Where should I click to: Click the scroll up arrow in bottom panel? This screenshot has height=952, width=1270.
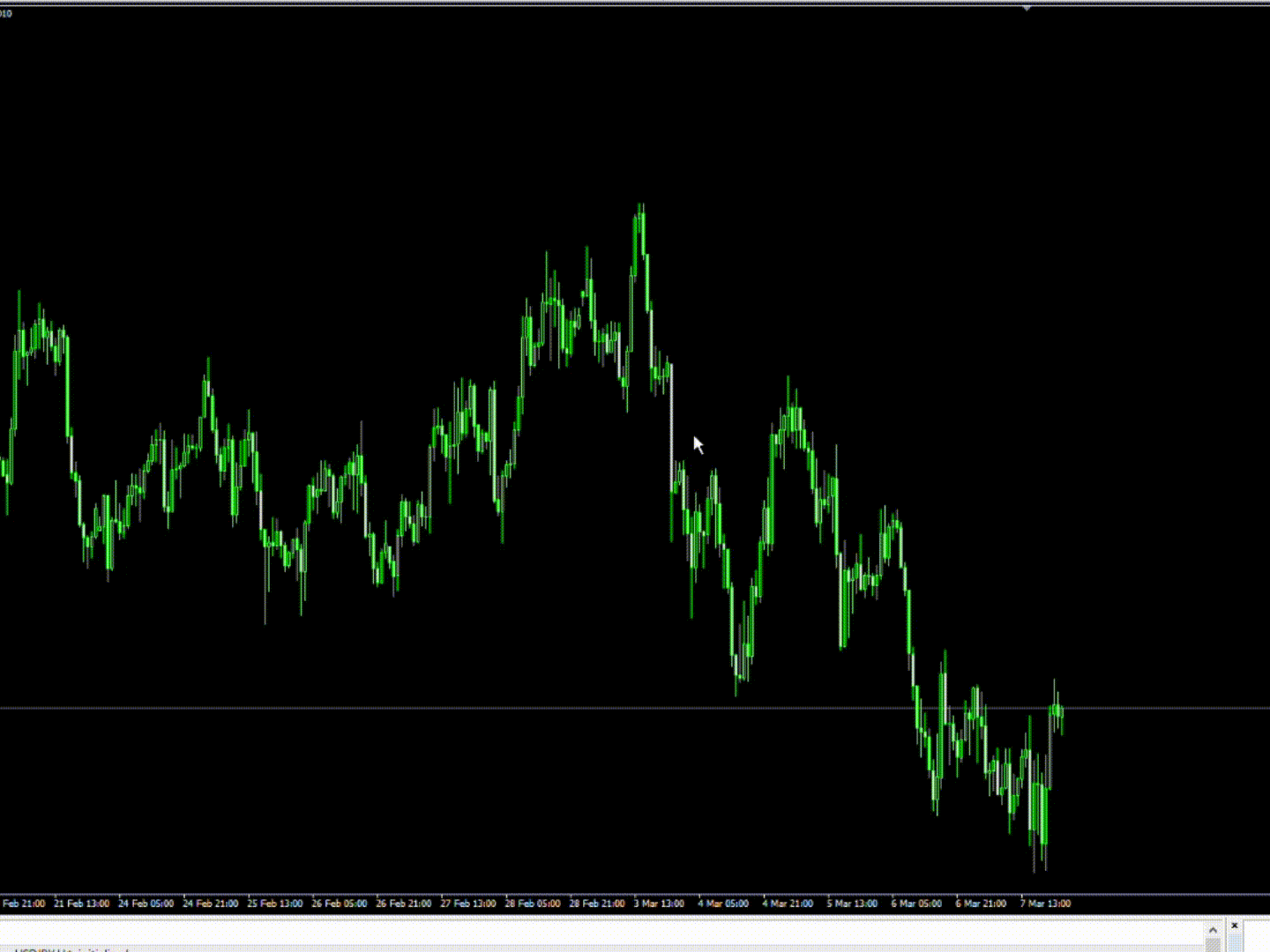1213,929
